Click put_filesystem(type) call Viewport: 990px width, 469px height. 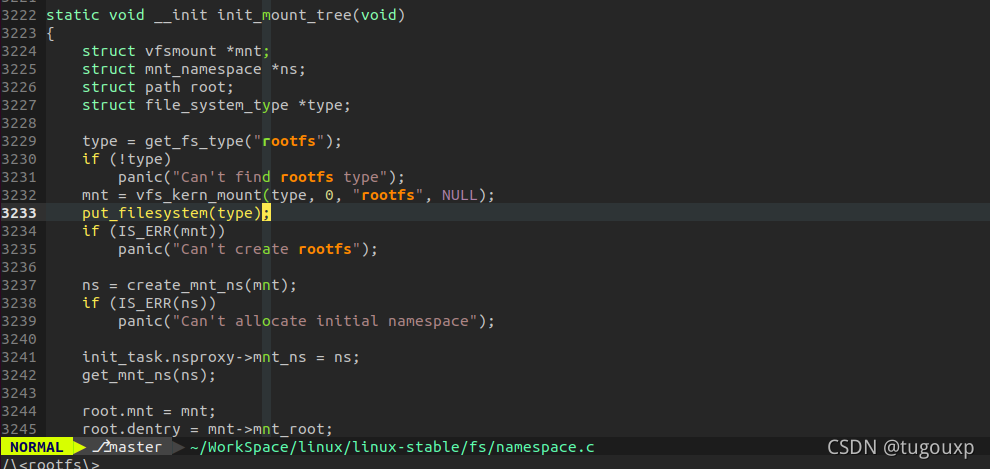coord(172,213)
